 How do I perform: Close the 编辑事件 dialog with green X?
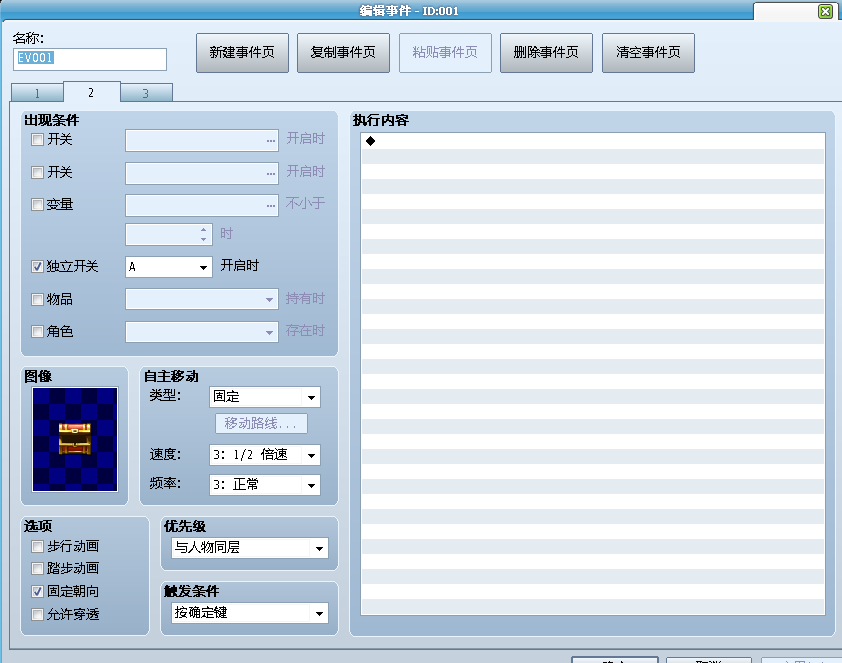[825, 11]
